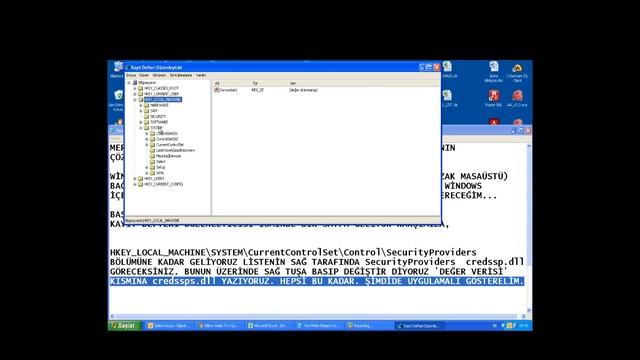This screenshot has height=360, width=640.
Task: Click Notepad horizontal scrollbar left arrow
Action: [112, 316]
